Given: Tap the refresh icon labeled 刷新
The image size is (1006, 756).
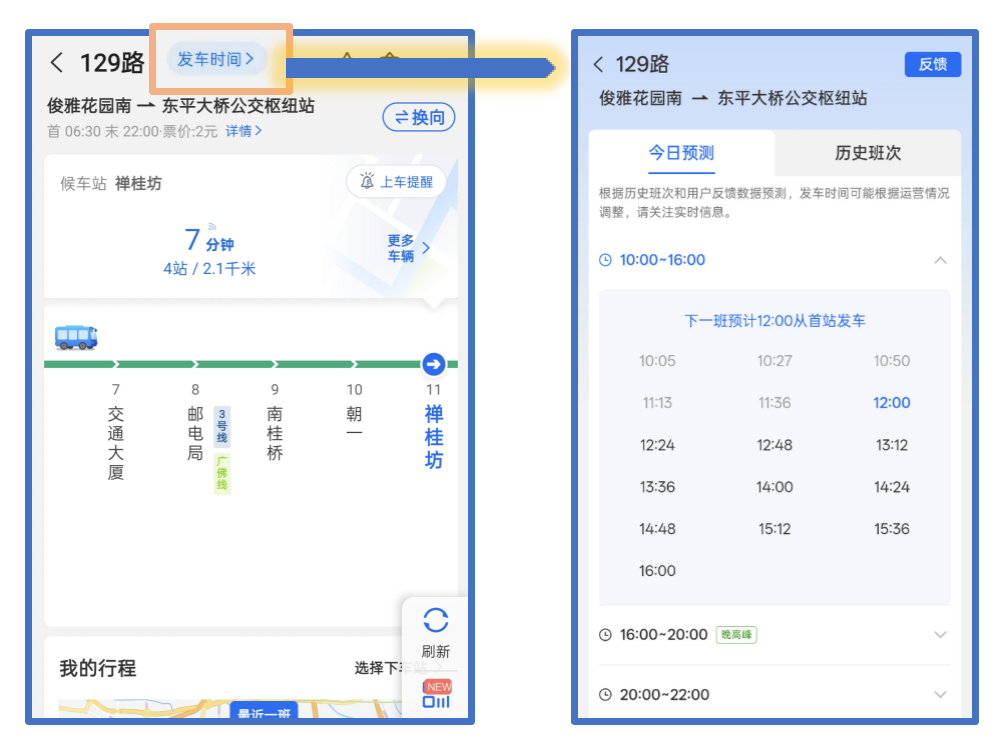Looking at the screenshot, I should tap(435, 621).
